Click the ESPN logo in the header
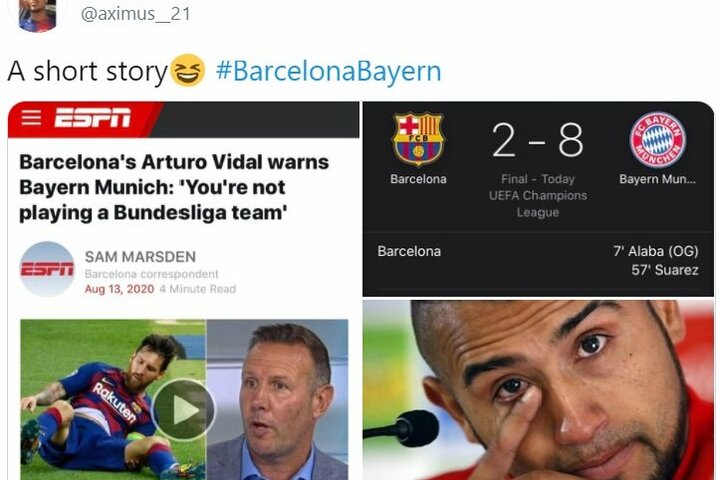This screenshot has width=720, height=480. pos(92,118)
